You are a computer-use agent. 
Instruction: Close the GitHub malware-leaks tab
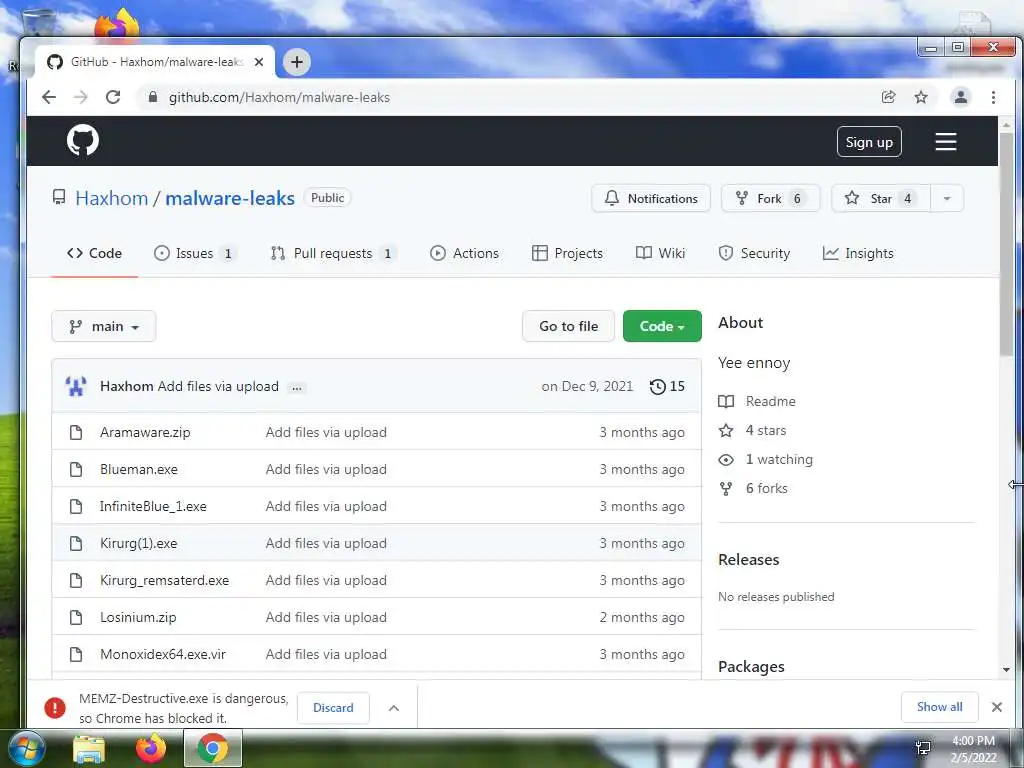(259, 62)
